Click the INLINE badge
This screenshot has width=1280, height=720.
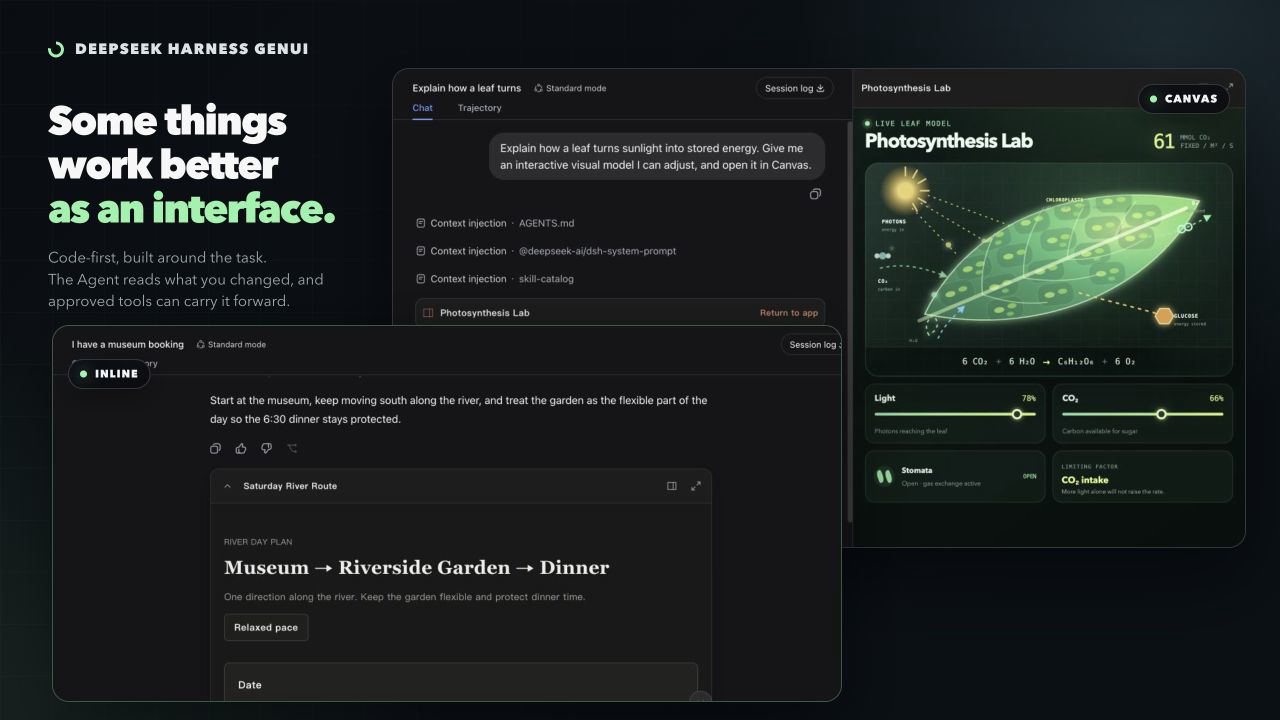click(110, 374)
